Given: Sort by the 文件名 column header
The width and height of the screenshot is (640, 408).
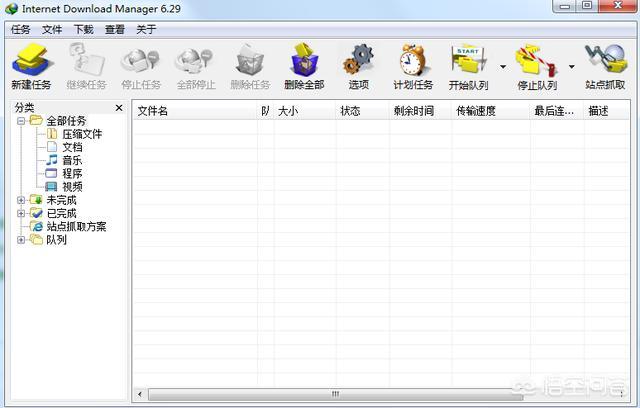Looking at the screenshot, I should pos(196,111).
